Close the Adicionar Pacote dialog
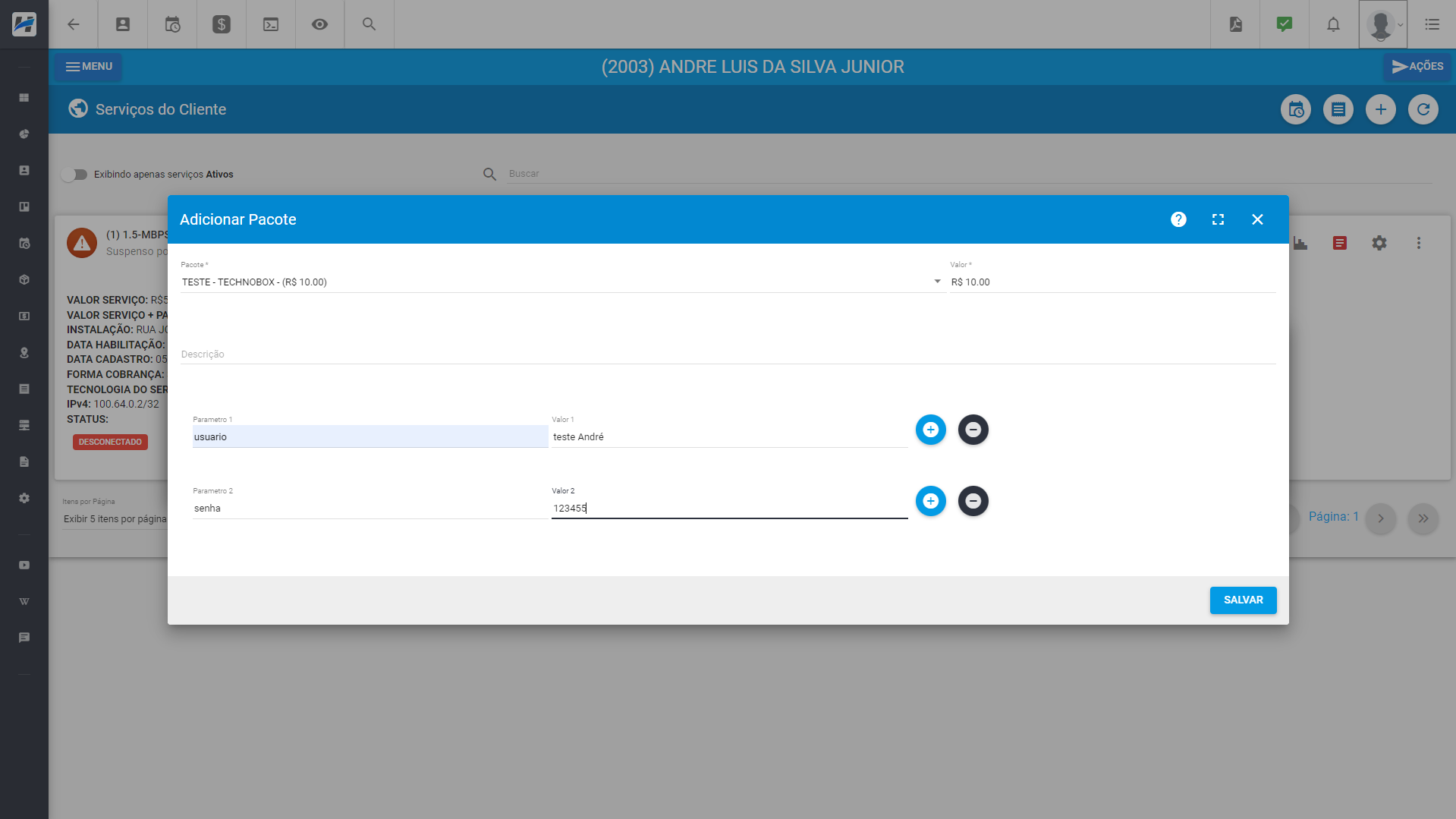Image resolution: width=1456 pixels, height=819 pixels. [1257, 219]
